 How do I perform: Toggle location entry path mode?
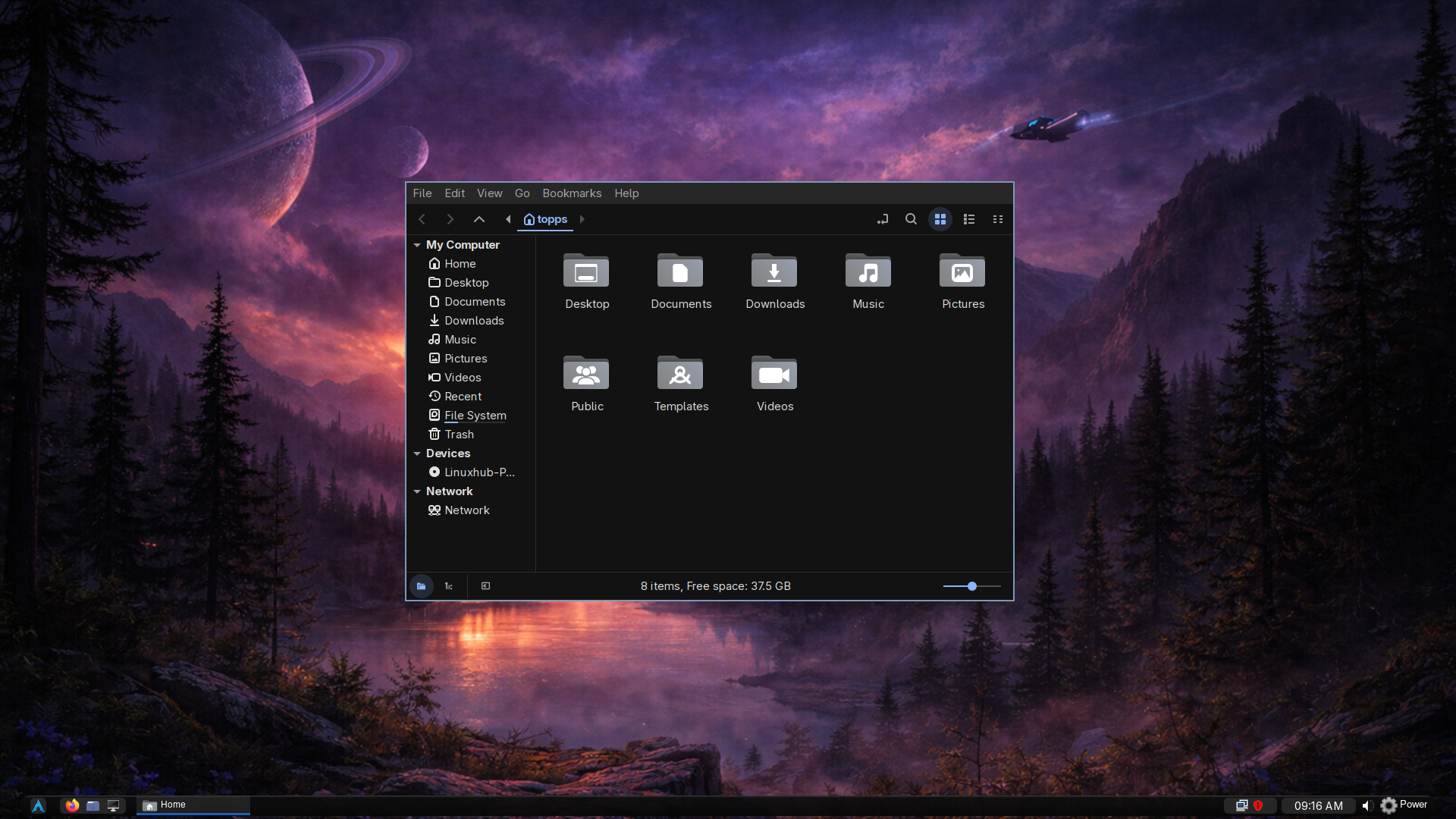pyautogui.click(x=883, y=219)
